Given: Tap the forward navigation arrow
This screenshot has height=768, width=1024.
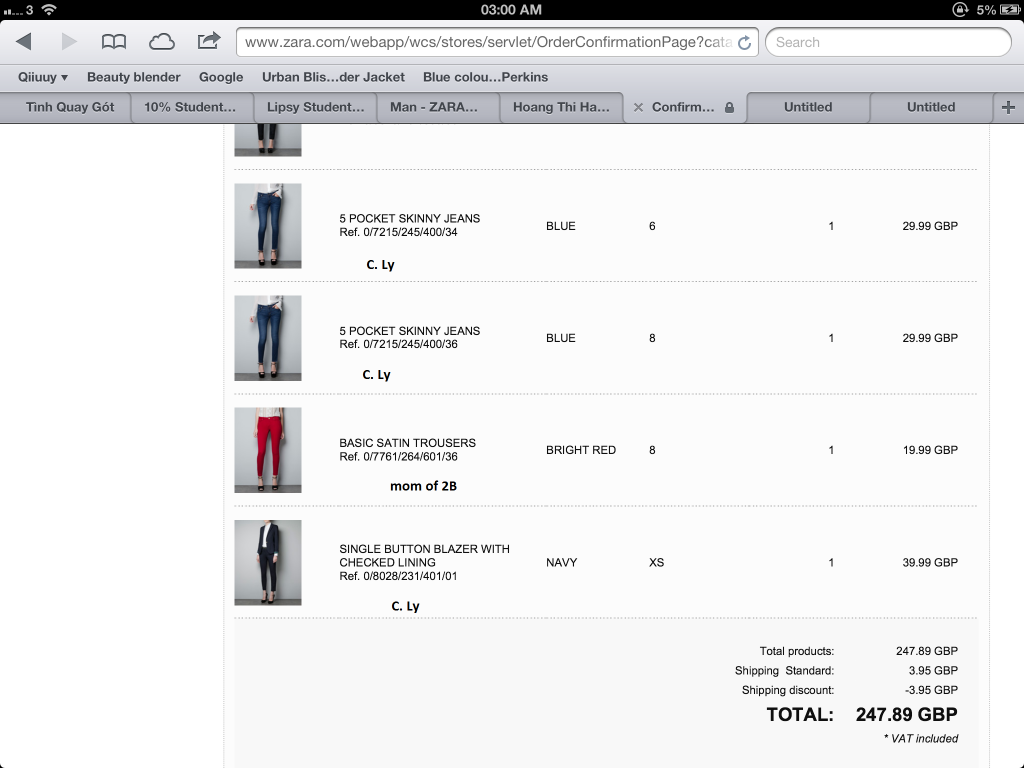Looking at the screenshot, I should coord(69,41).
